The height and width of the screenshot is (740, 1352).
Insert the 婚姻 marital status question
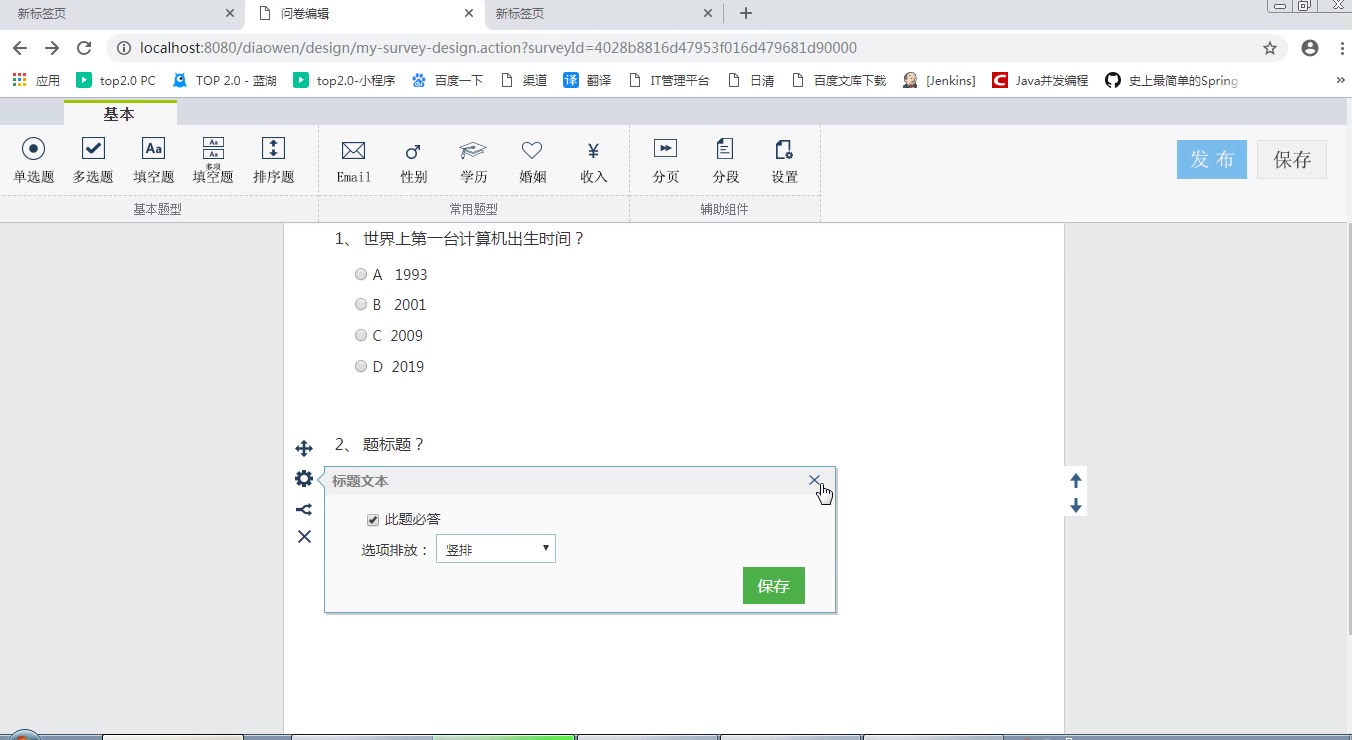533,160
